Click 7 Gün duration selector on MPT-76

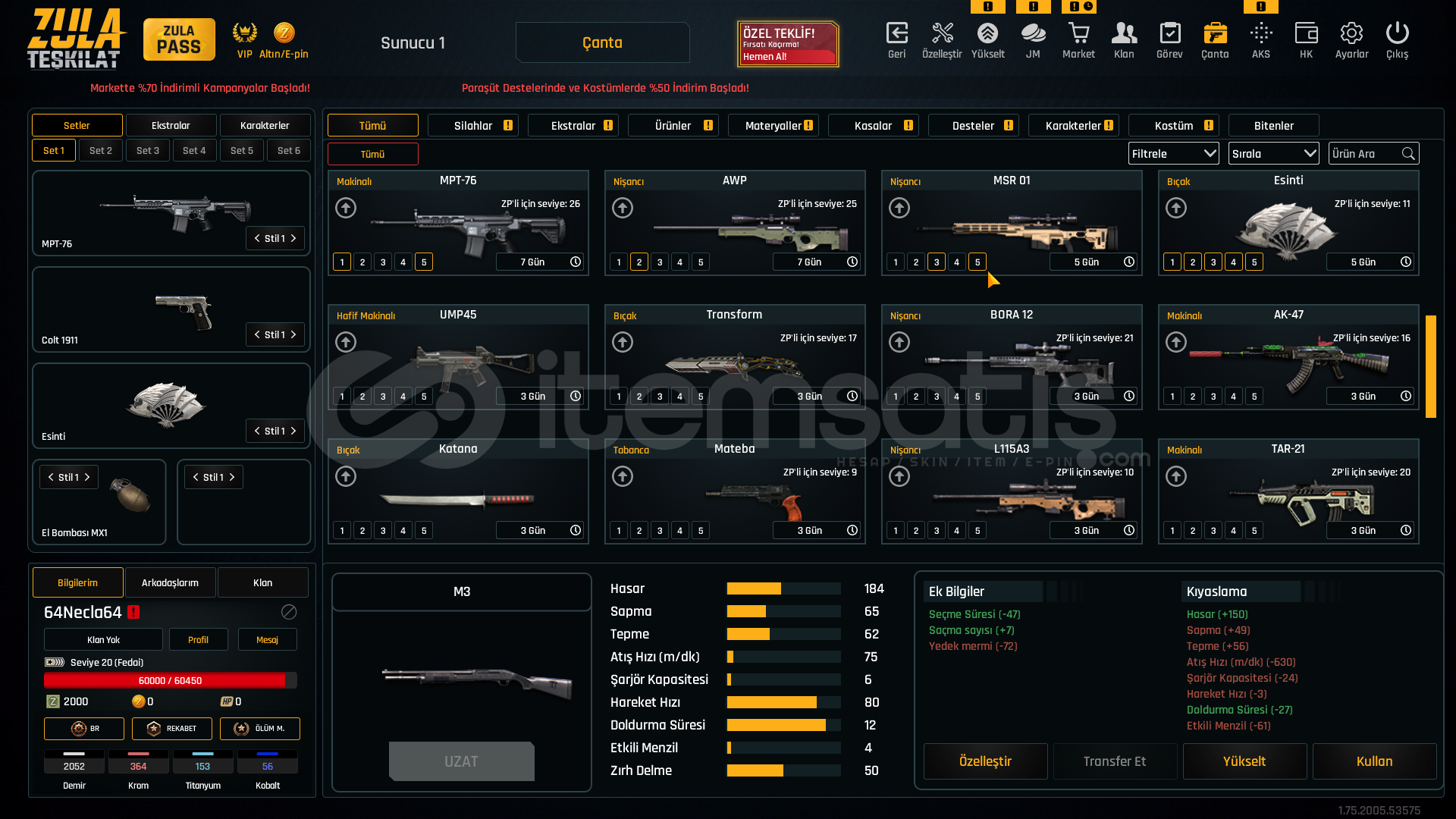[x=540, y=262]
